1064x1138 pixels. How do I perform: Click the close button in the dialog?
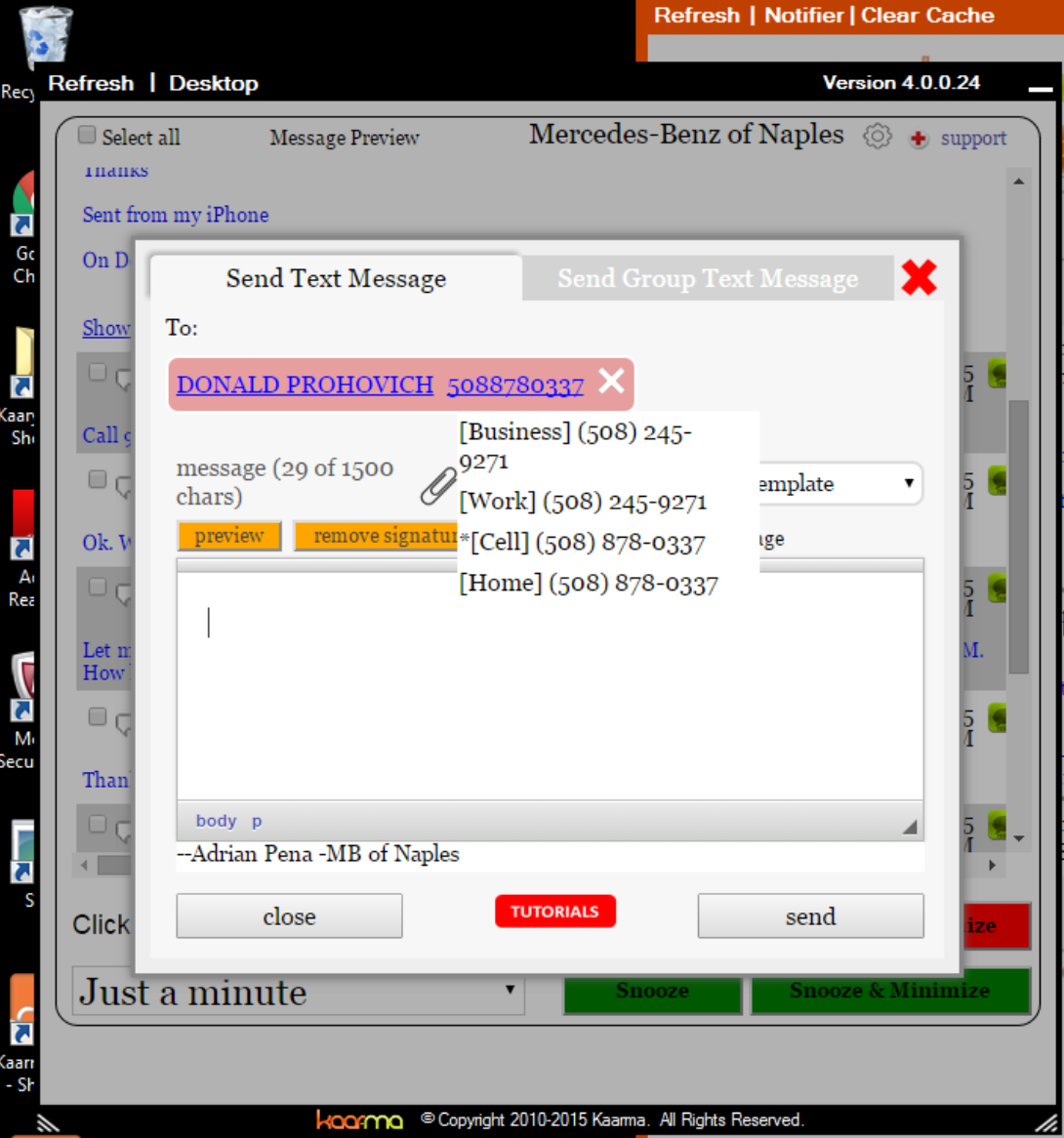pos(290,915)
